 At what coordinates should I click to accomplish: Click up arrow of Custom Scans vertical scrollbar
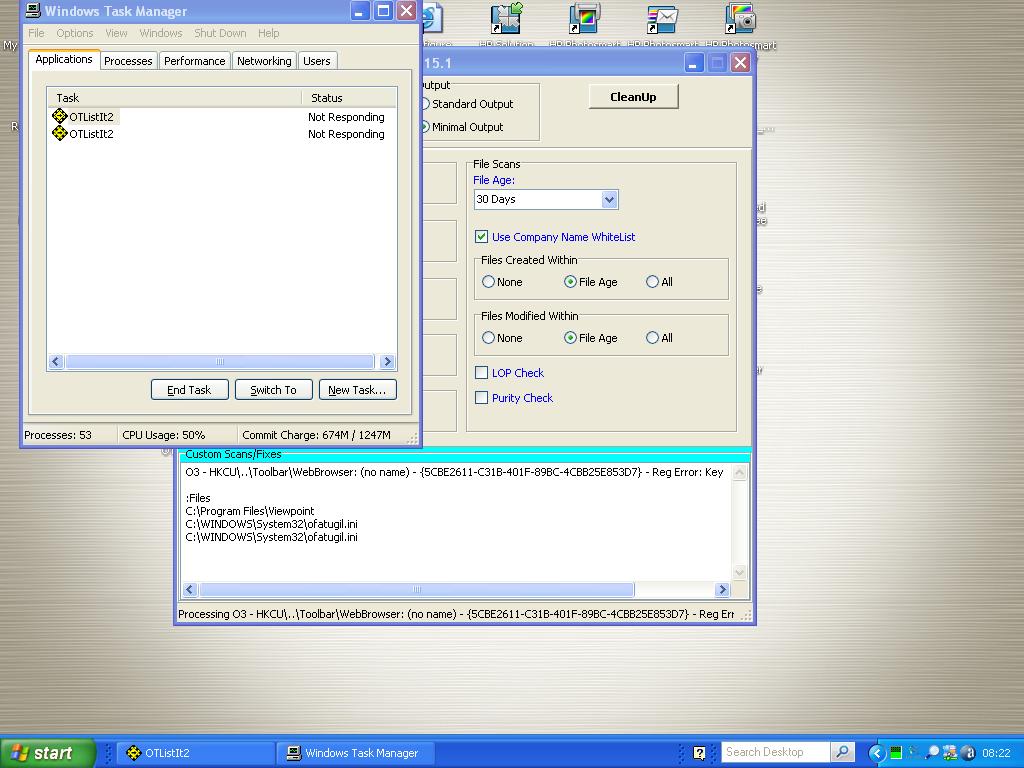click(739, 472)
